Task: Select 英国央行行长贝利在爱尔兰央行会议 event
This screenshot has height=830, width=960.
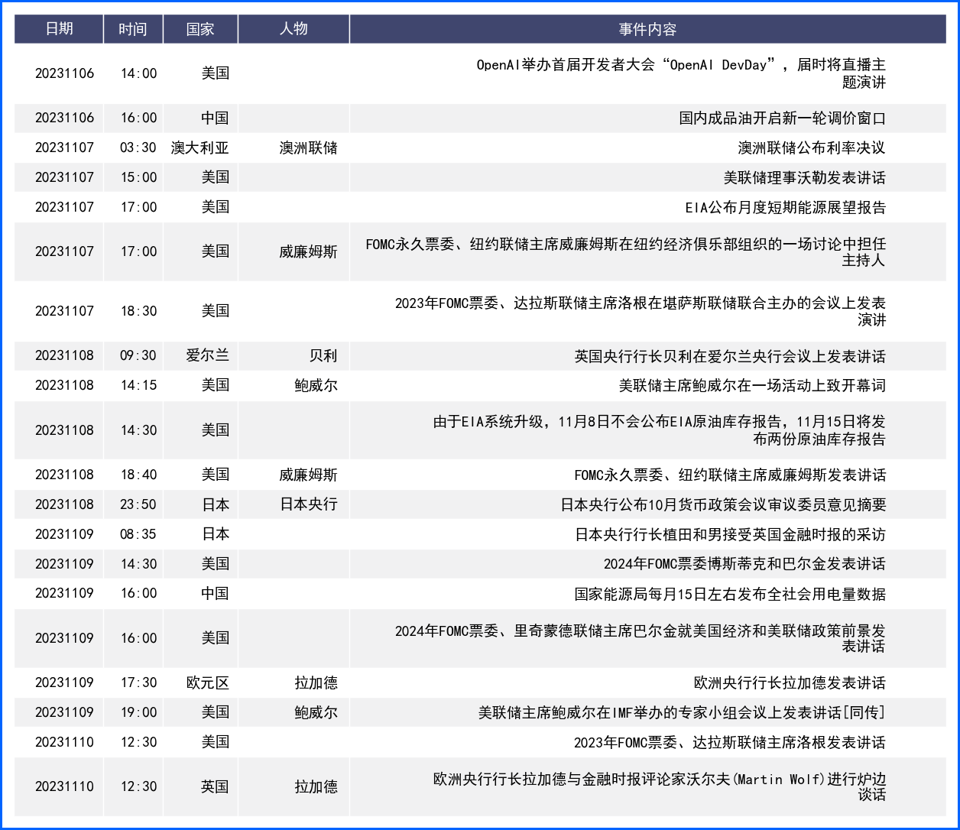Action: [x=730, y=356]
